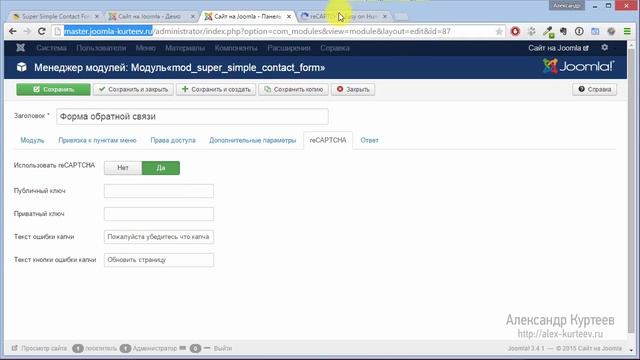Click the Александр profile button in title bar
The height and width of the screenshot is (360, 640).
click(567, 5)
